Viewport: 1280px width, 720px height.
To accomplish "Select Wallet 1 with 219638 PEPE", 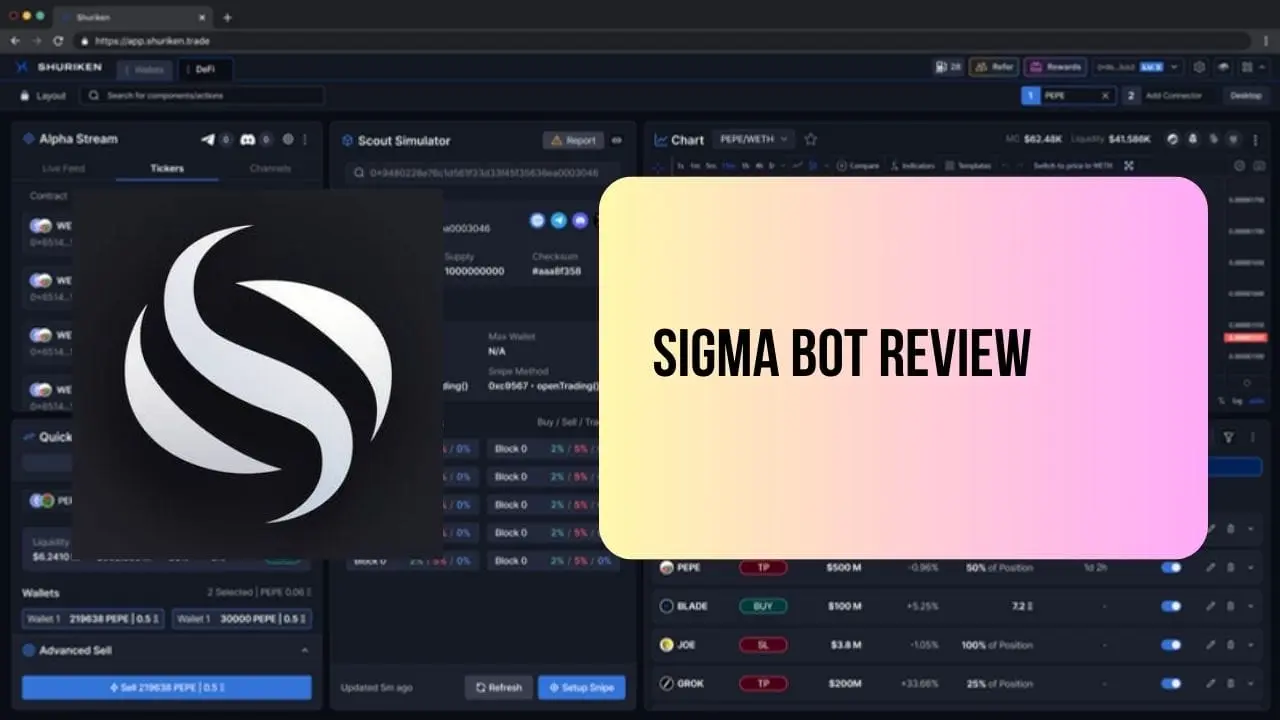I will [93, 619].
